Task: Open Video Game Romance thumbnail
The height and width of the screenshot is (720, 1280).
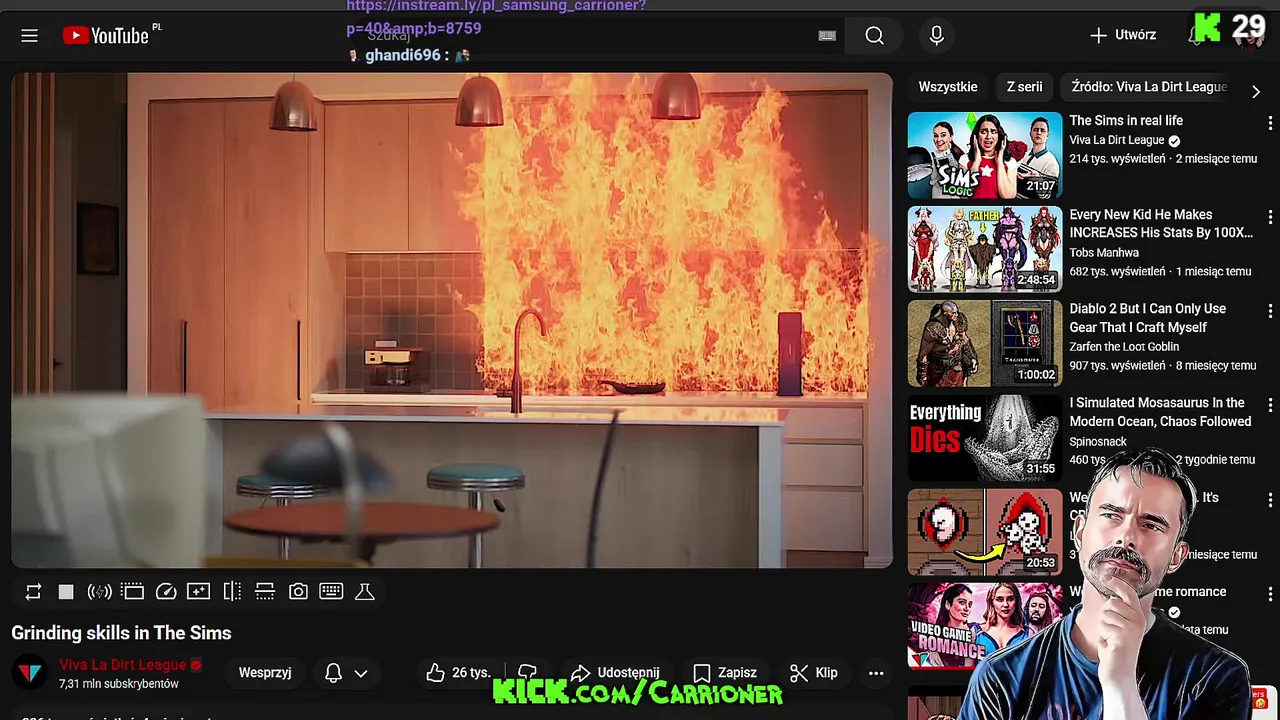Action: pyautogui.click(x=985, y=626)
